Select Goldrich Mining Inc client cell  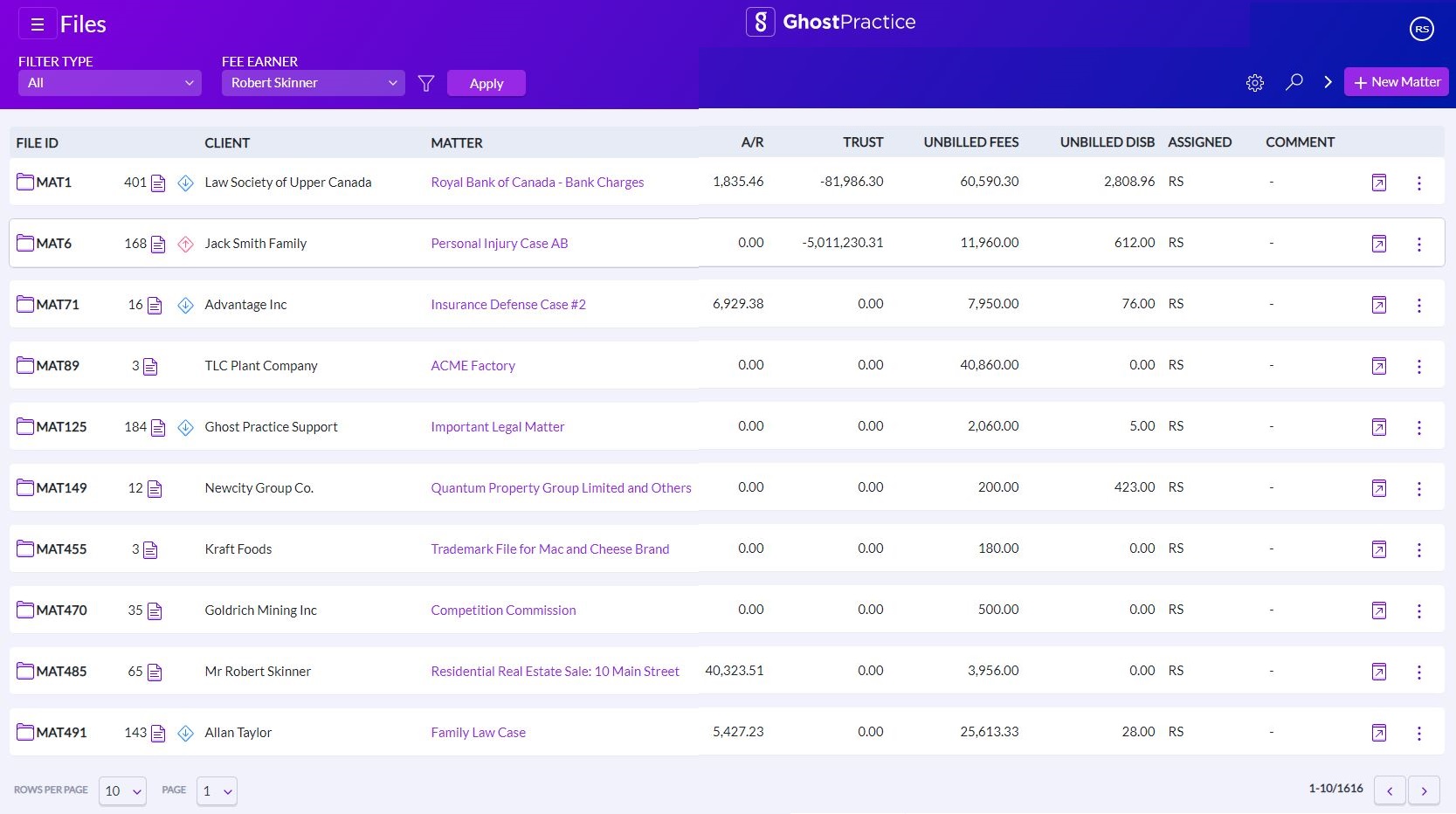261,610
